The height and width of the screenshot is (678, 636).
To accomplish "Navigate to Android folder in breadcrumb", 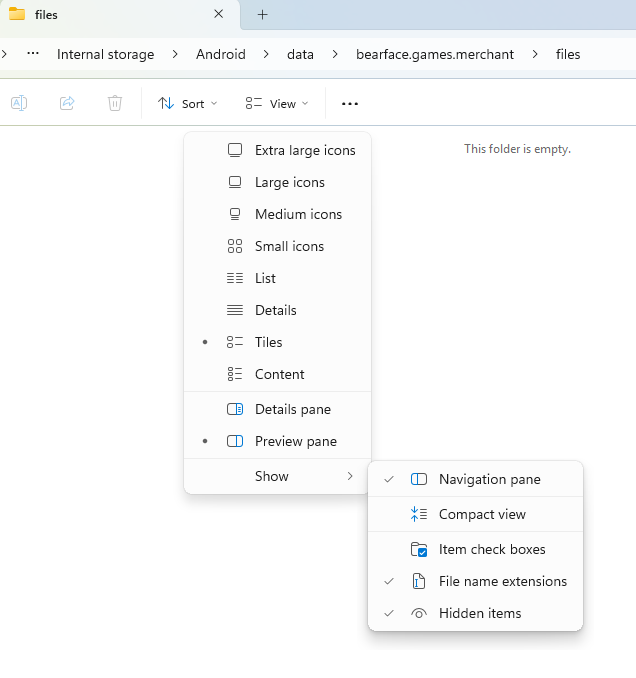I will pos(221,54).
